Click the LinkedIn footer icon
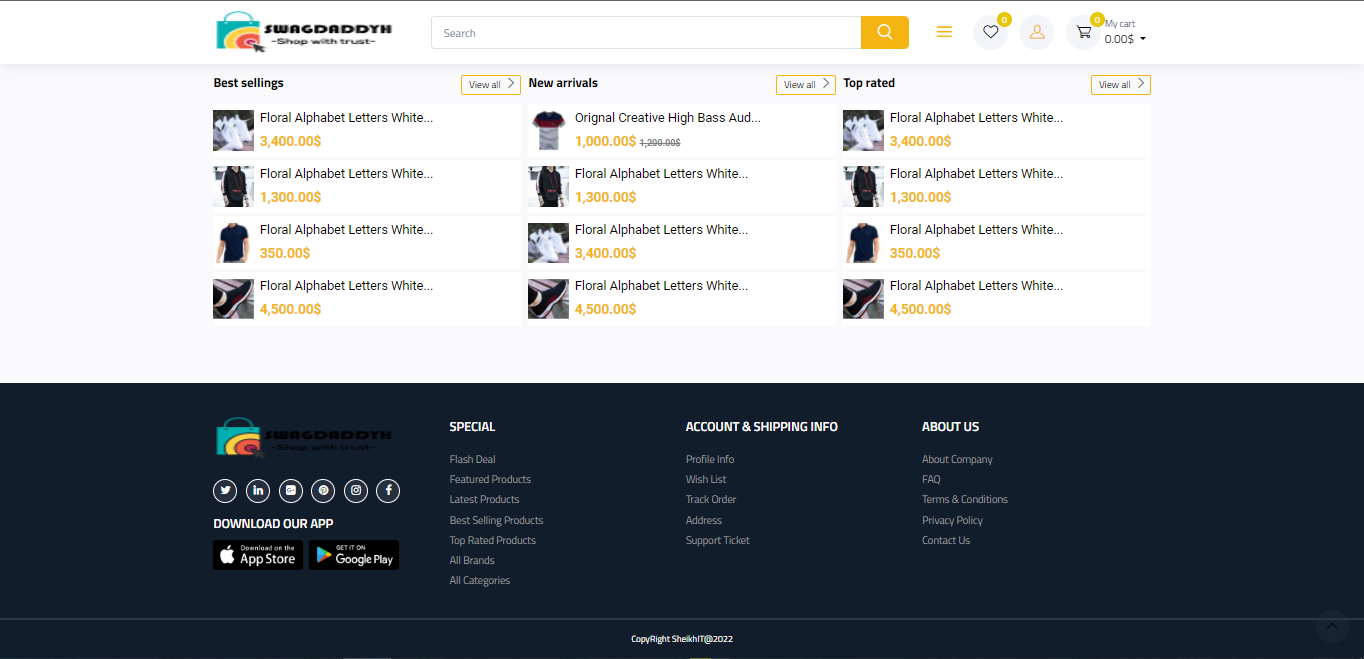The image size is (1364, 659). (x=258, y=490)
